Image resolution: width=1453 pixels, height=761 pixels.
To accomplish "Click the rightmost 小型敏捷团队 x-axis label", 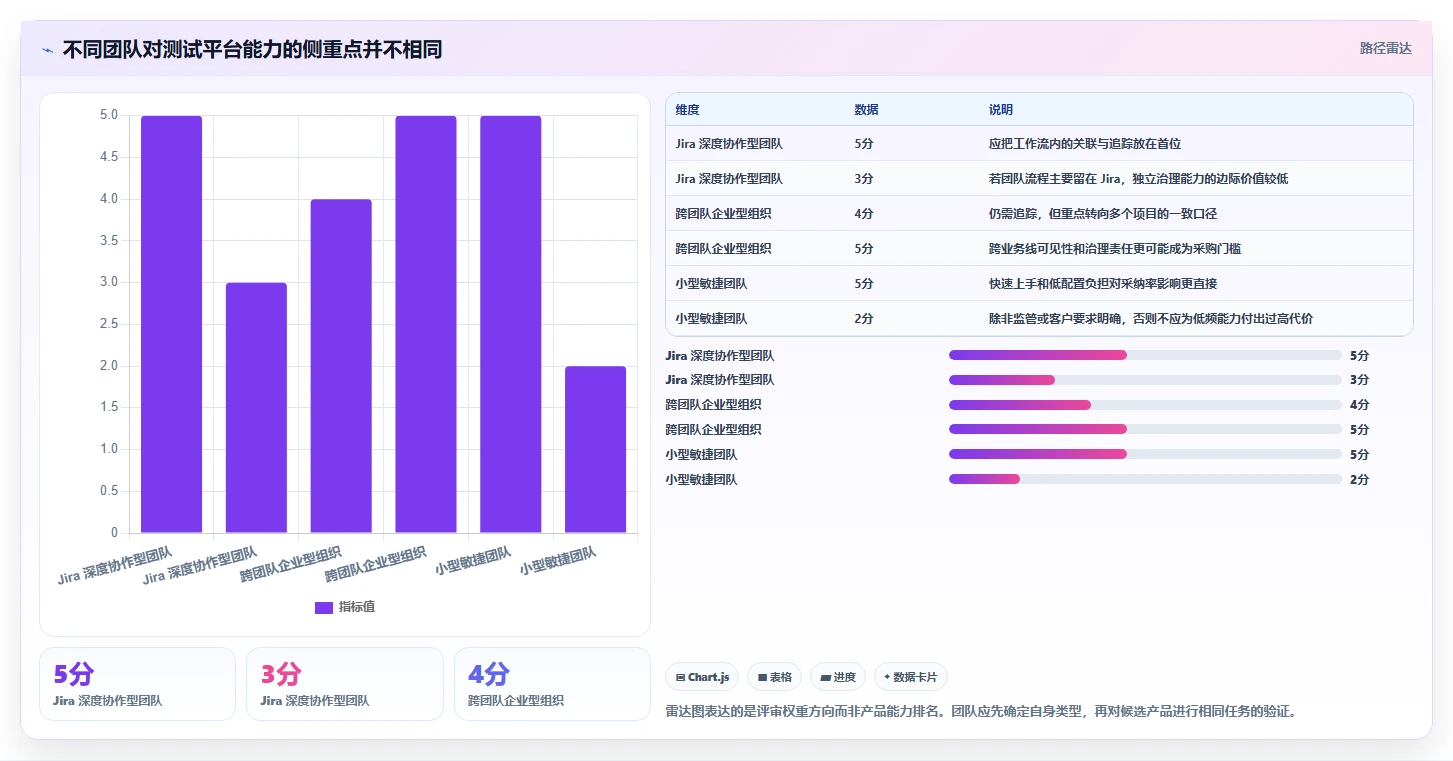I will 558,561.
